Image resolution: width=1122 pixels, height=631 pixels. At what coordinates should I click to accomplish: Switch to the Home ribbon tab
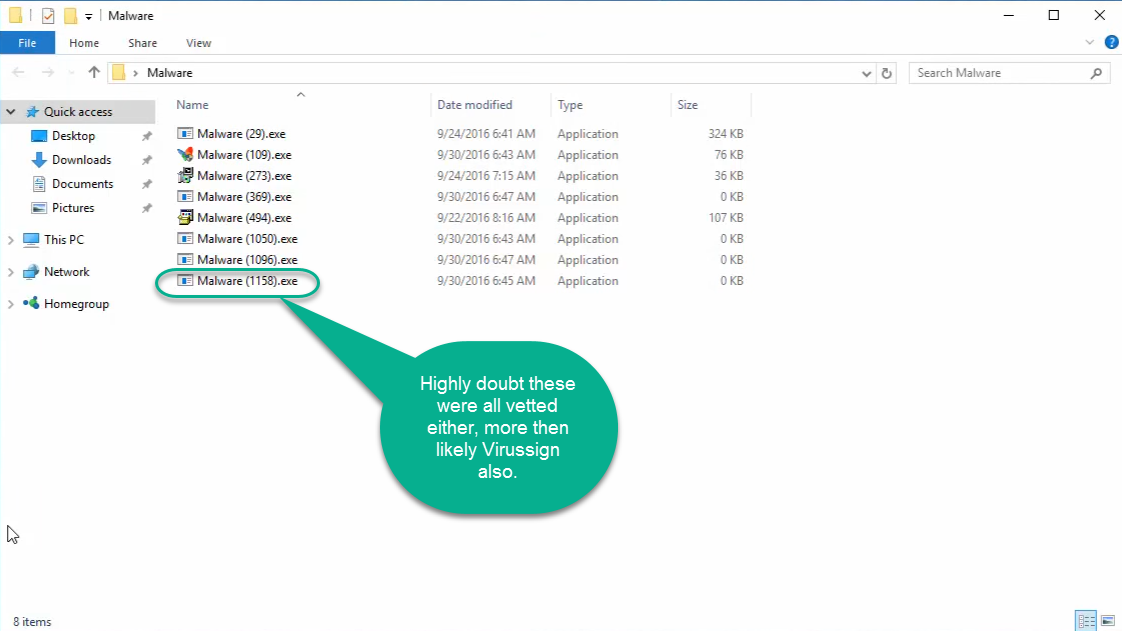[84, 43]
